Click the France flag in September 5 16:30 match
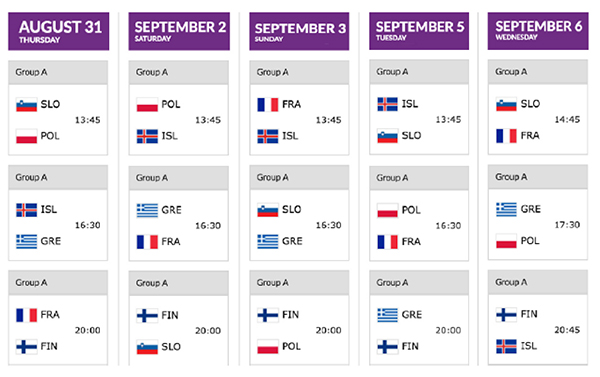Screen dimensions: 600x377 [387, 242]
